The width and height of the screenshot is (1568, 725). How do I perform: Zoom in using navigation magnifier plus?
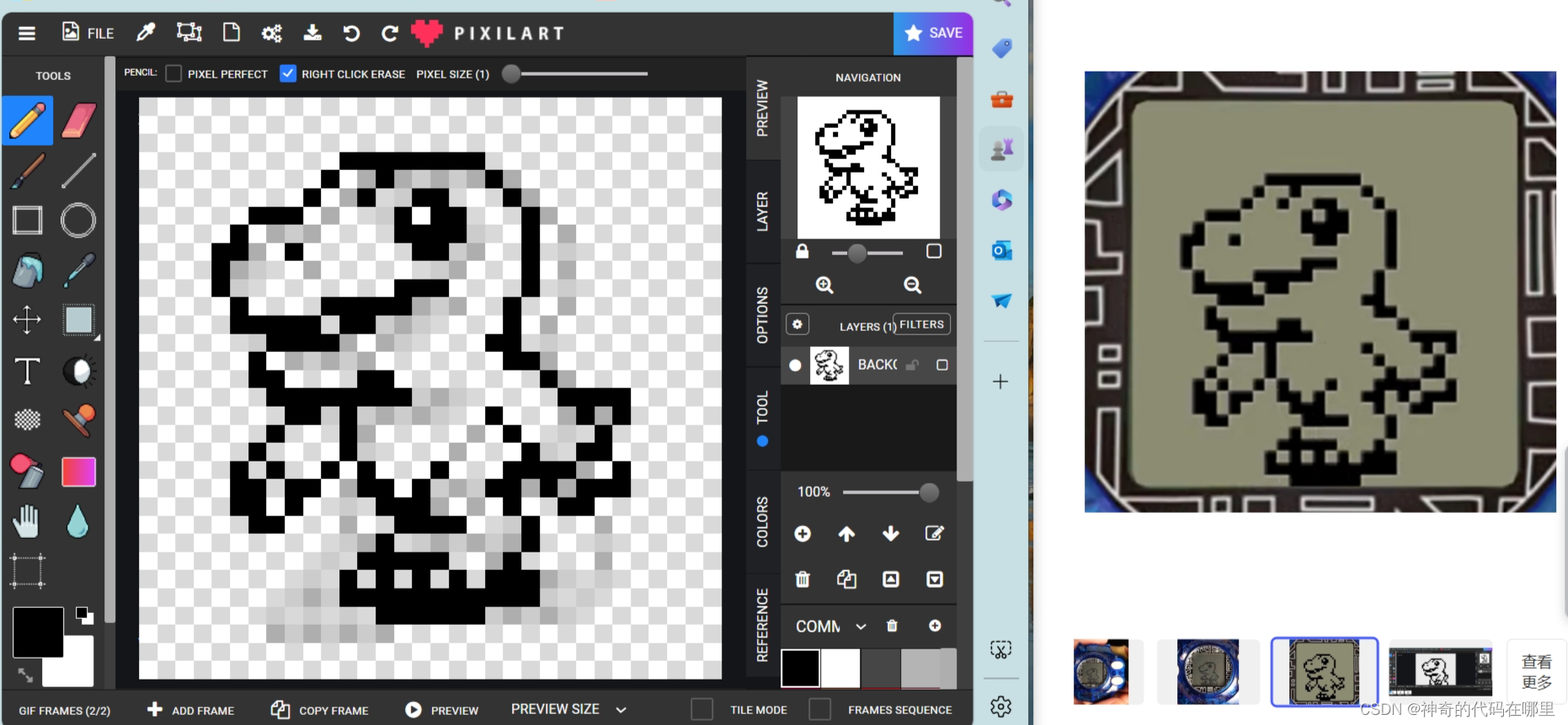824,285
